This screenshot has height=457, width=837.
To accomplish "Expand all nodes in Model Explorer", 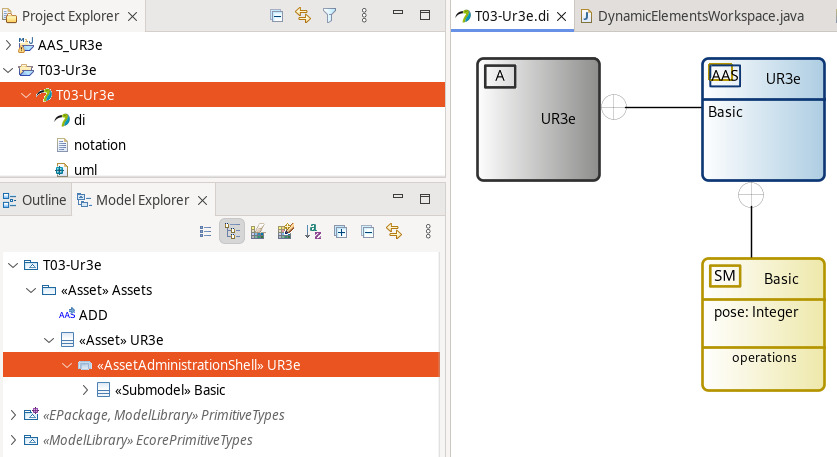I will (x=340, y=231).
